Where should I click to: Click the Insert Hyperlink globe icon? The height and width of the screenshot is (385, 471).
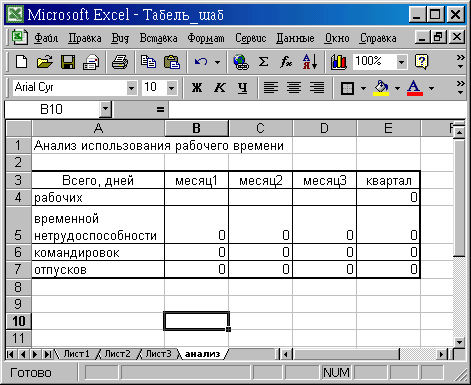241,62
